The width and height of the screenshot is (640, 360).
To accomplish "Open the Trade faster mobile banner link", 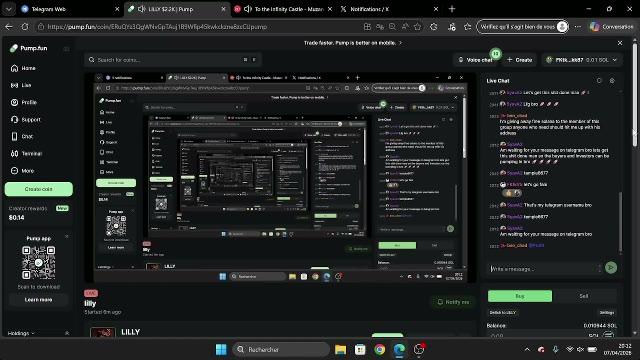I will tap(353, 42).
